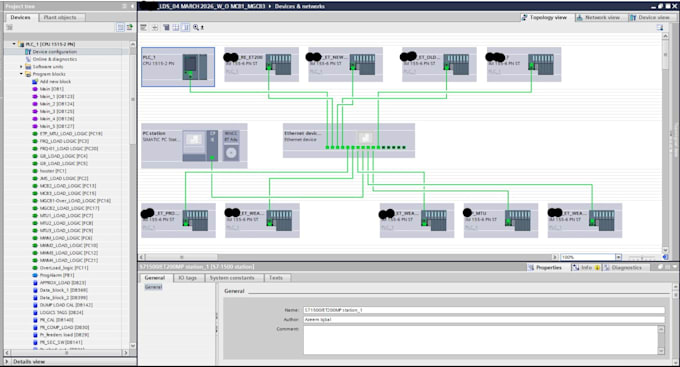680x367 pixels.
Task: Select the PLC_1 CPU 1515-2 PN device
Action: click(178, 67)
